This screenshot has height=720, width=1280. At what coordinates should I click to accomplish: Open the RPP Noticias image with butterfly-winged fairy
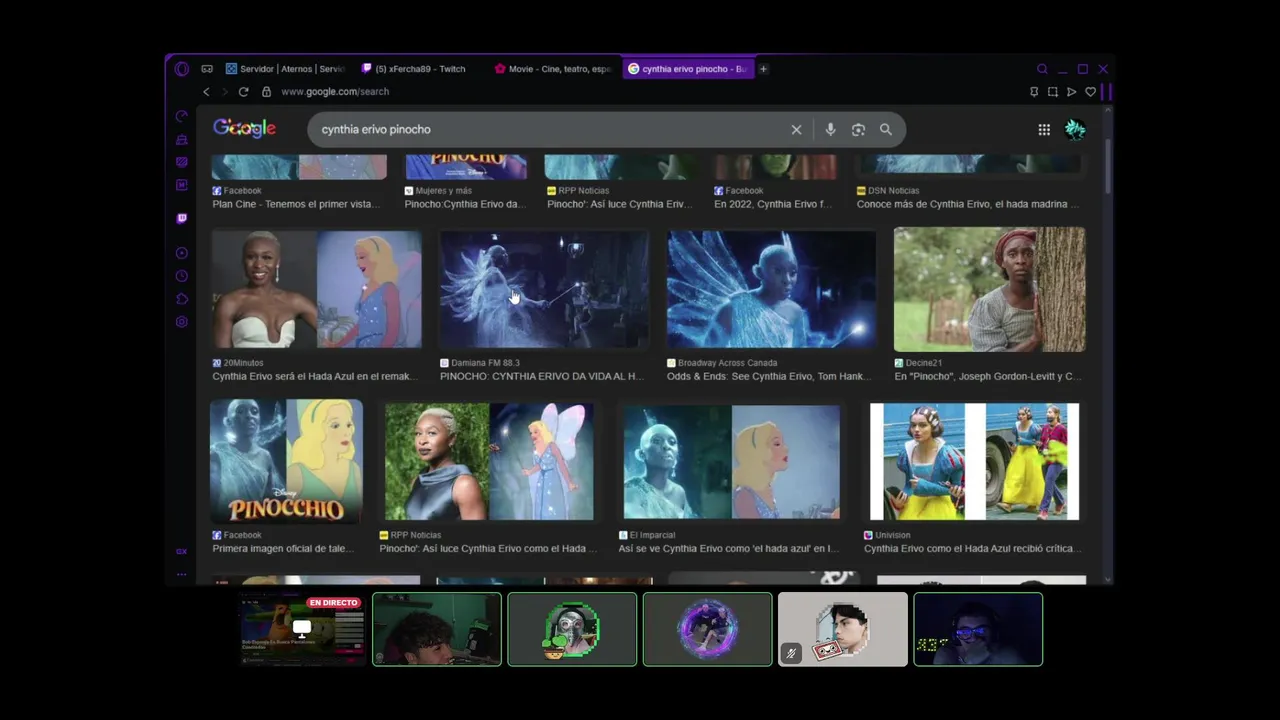(x=489, y=461)
